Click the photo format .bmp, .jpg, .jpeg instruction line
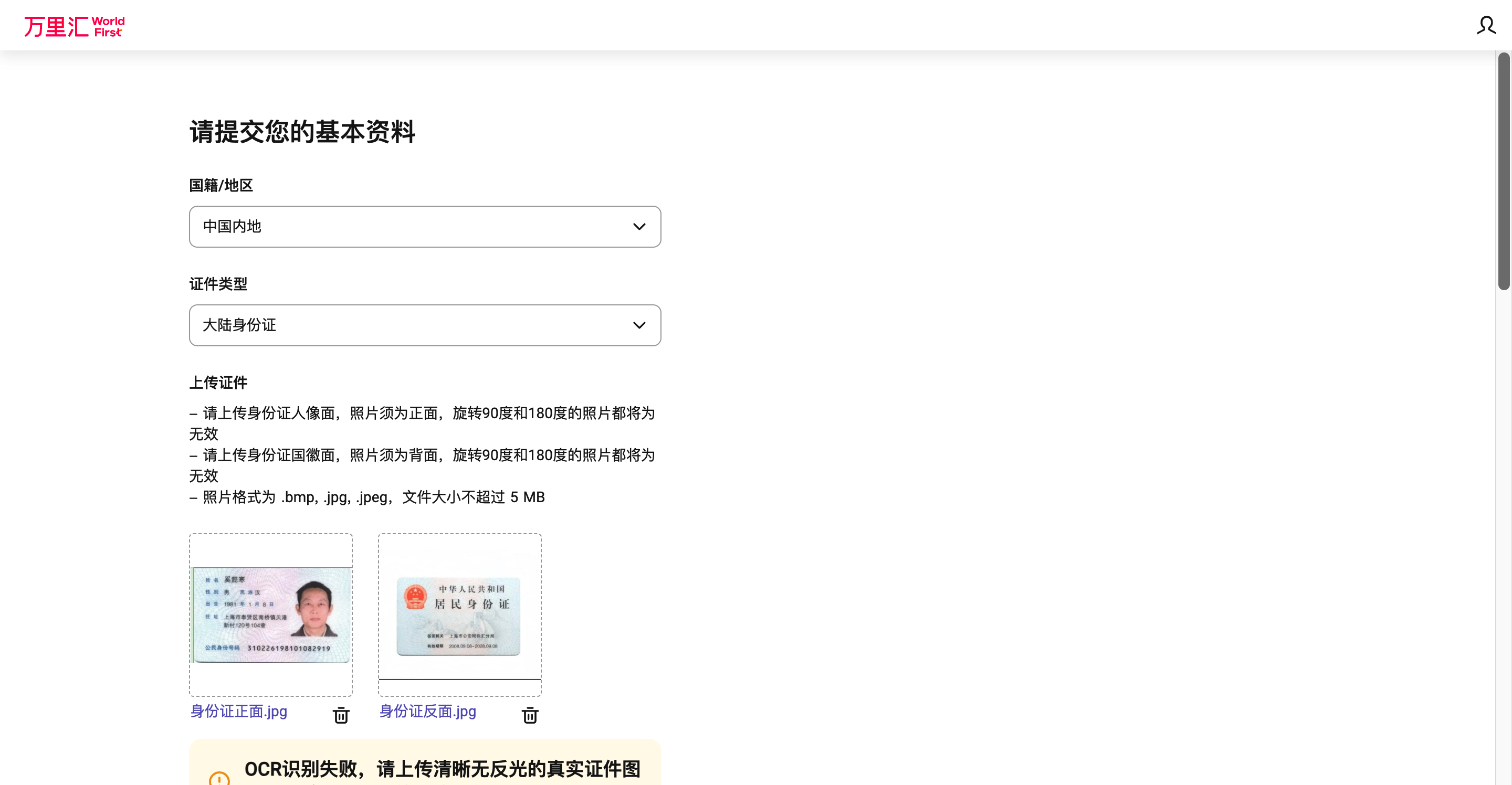Image resolution: width=1512 pixels, height=785 pixels. pyautogui.click(x=367, y=497)
